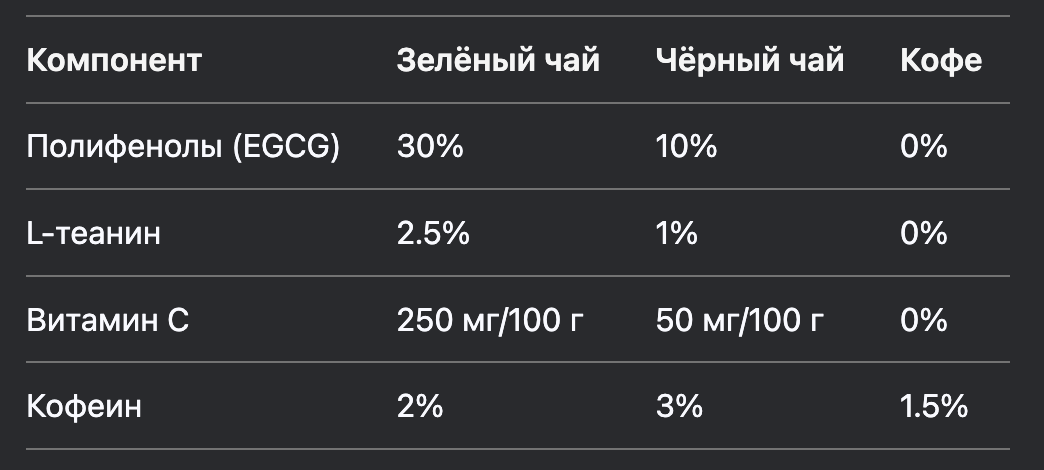Viewport: 1044px width, 470px height.
Task: Click the coffee 0% cell in Полифенолы row
Action: 923,146
